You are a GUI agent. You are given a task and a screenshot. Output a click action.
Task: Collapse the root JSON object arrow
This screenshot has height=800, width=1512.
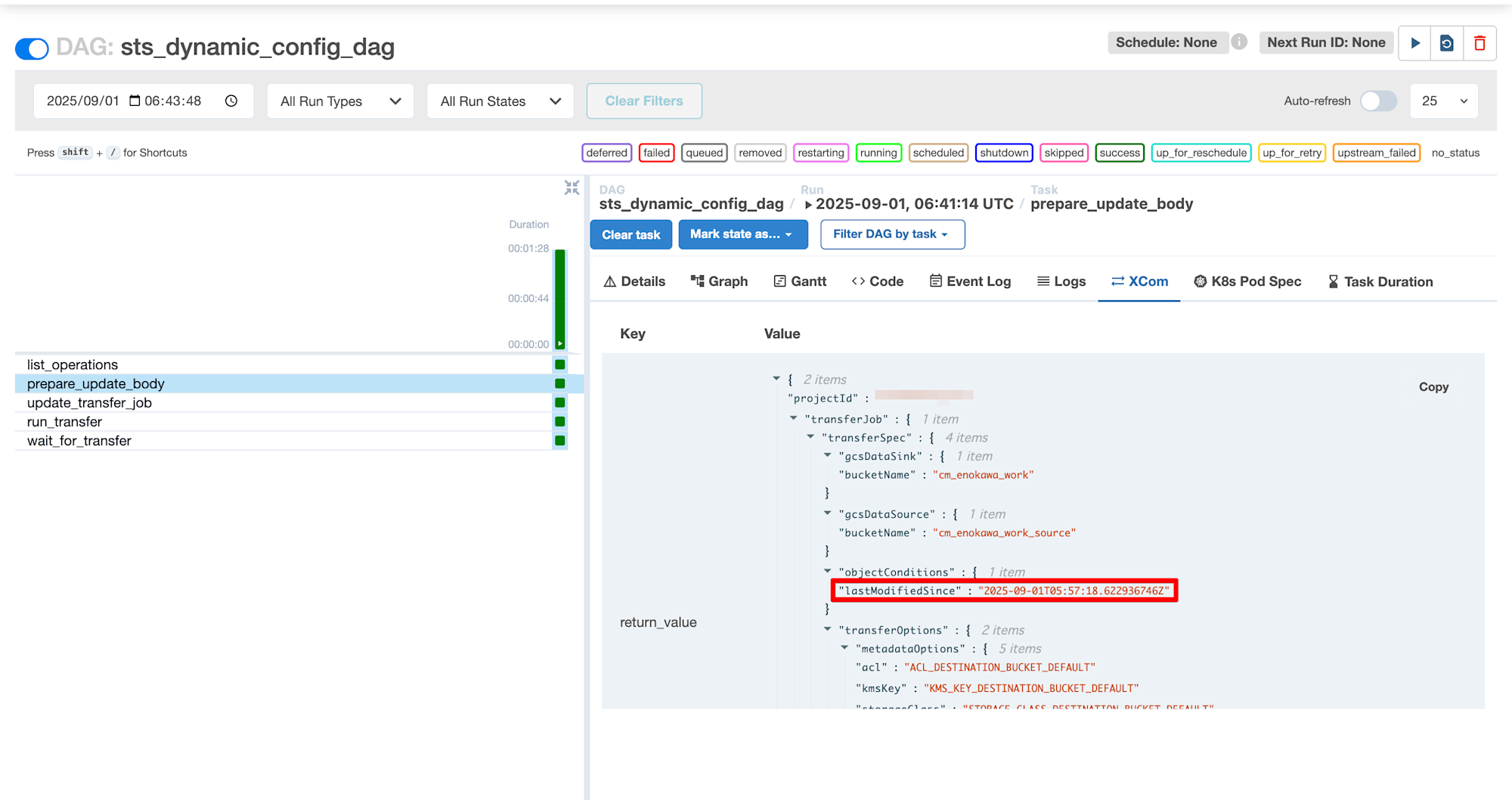776,378
